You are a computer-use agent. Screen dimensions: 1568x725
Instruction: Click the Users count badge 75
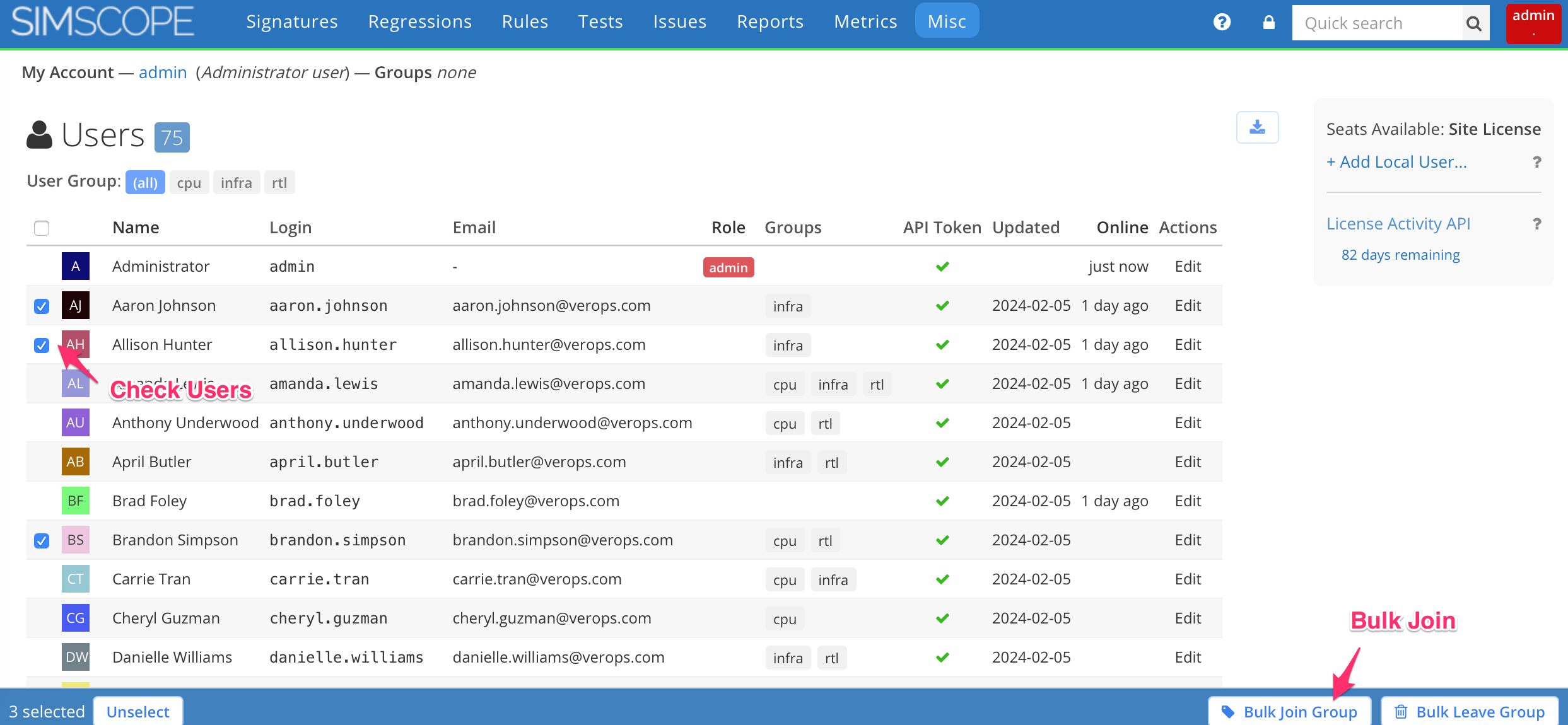click(x=172, y=137)
